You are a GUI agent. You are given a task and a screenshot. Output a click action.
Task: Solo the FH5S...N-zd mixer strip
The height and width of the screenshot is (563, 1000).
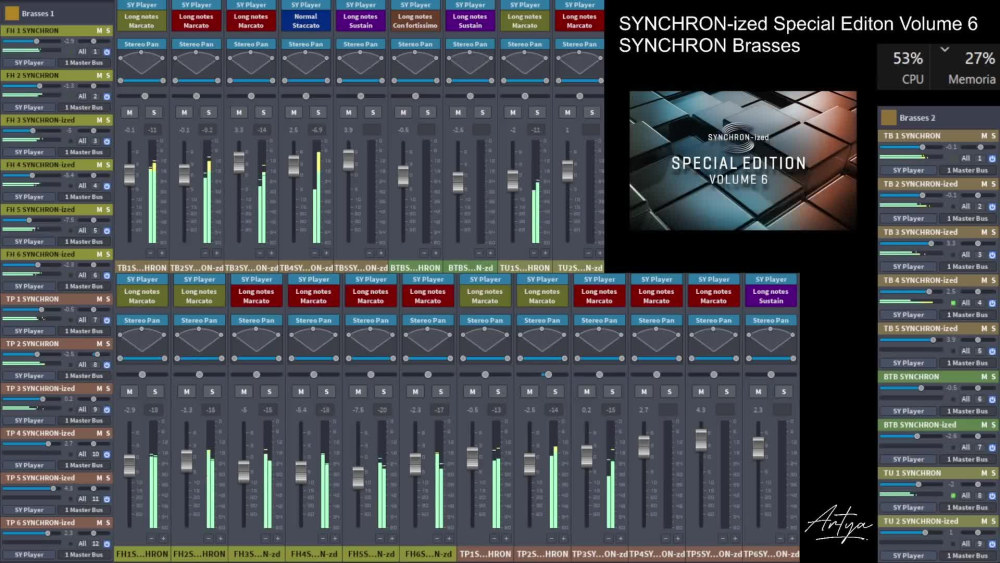click(383, 391)
